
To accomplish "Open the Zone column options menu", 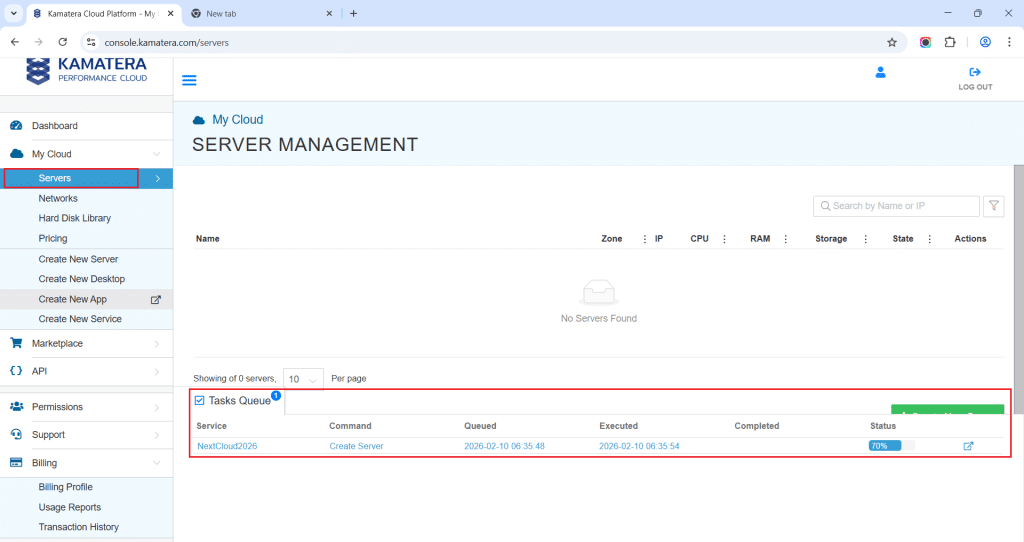I will (645, 239).
